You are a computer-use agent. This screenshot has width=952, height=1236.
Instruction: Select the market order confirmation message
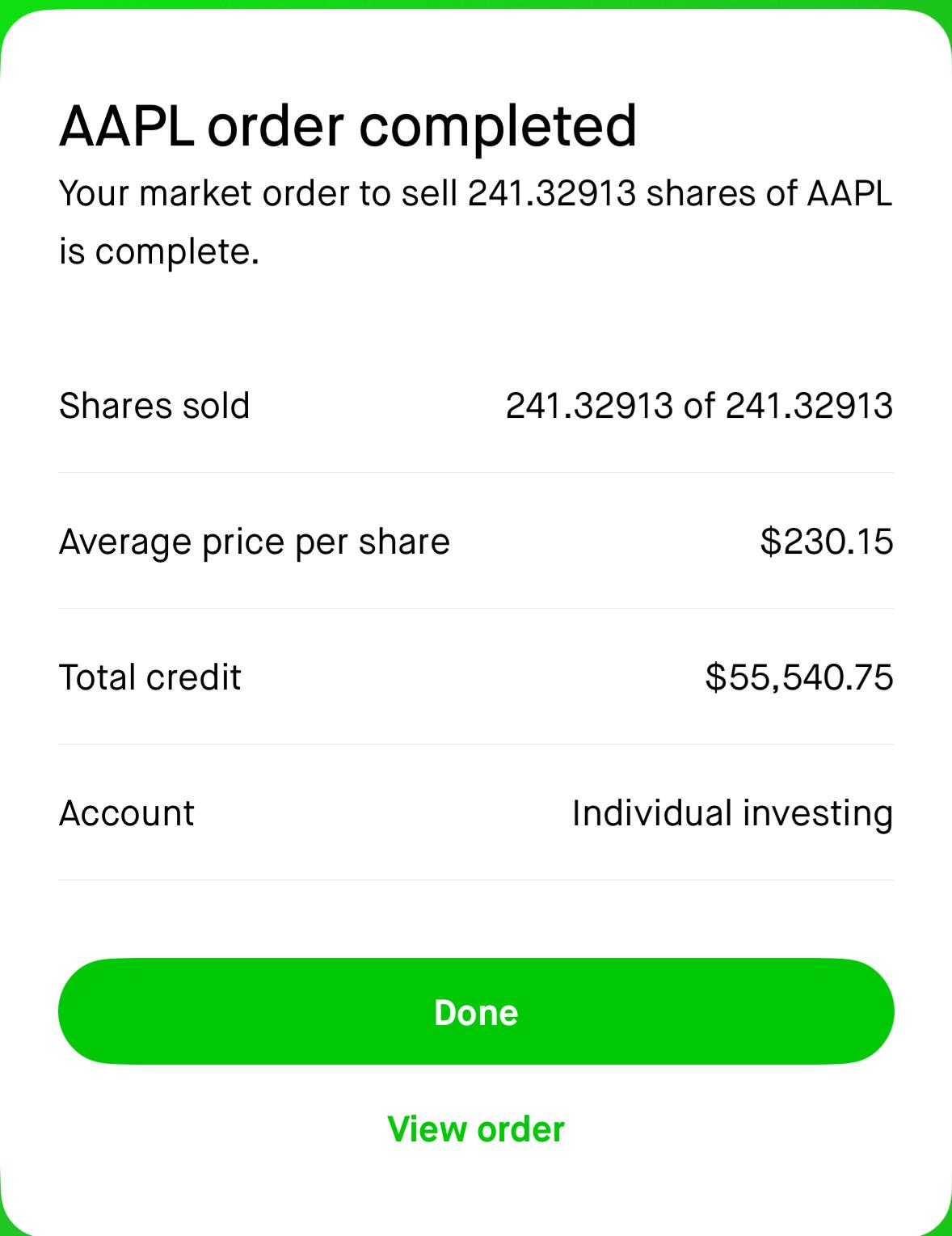pos(476,222)
